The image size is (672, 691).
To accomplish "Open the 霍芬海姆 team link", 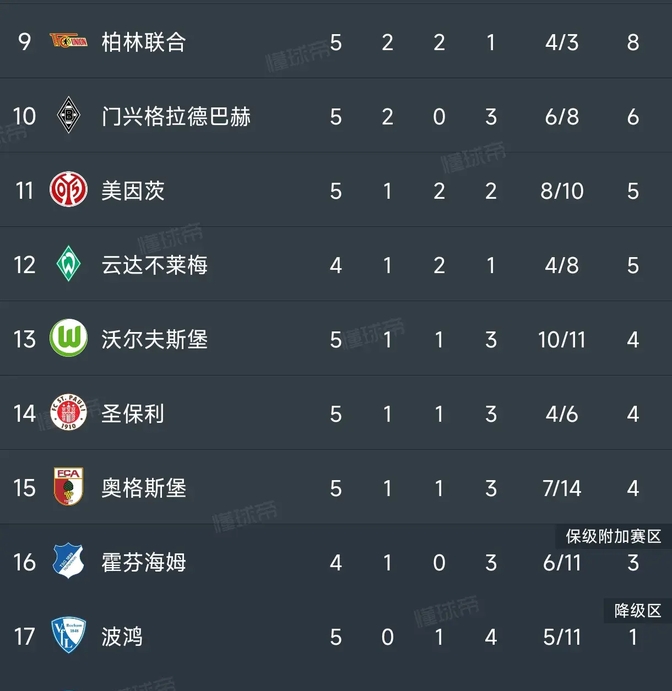I will (x=143, y=562).
